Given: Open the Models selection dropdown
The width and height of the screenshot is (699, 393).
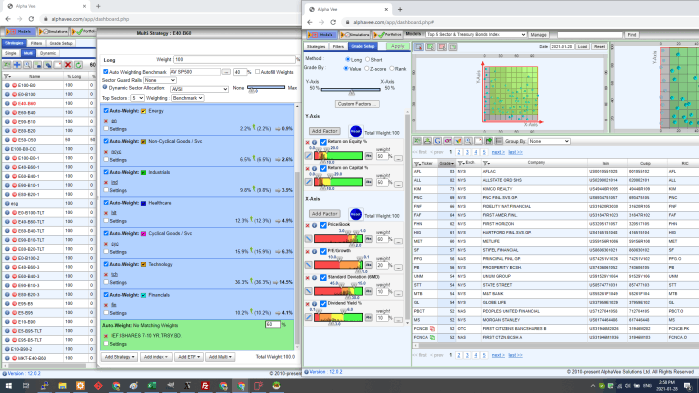Looking at the screenshot, I should pyautogui.click(x=476, y=34).
